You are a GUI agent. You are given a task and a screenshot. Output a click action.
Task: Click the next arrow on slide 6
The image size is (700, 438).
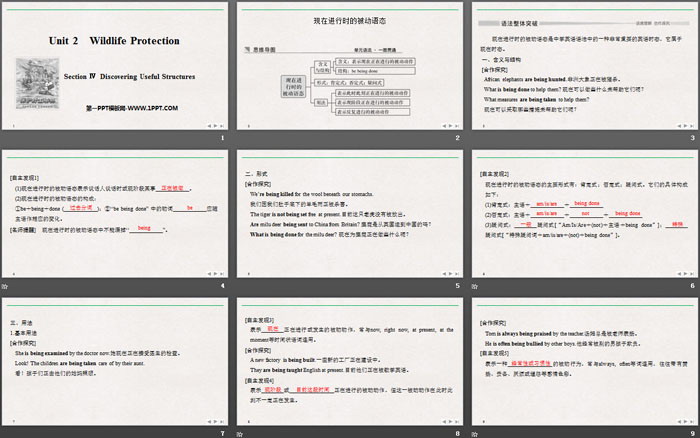686,272
